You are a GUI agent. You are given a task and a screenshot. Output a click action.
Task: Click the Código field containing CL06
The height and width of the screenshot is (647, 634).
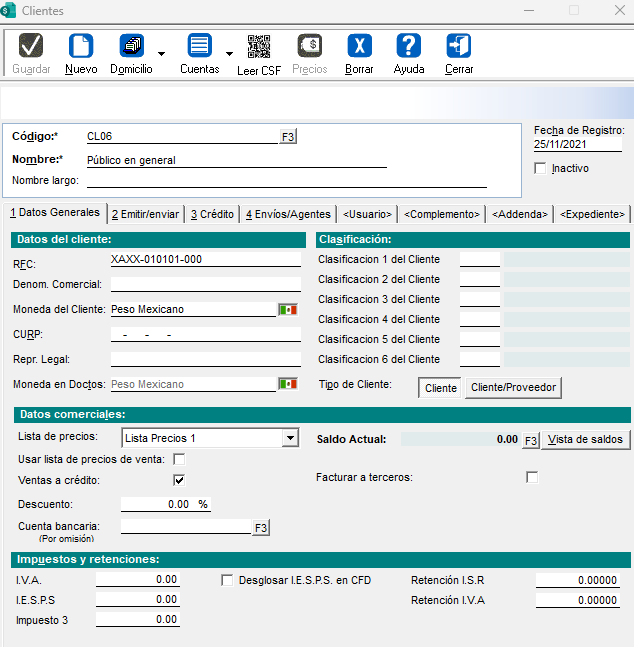(x=182, y=137)
